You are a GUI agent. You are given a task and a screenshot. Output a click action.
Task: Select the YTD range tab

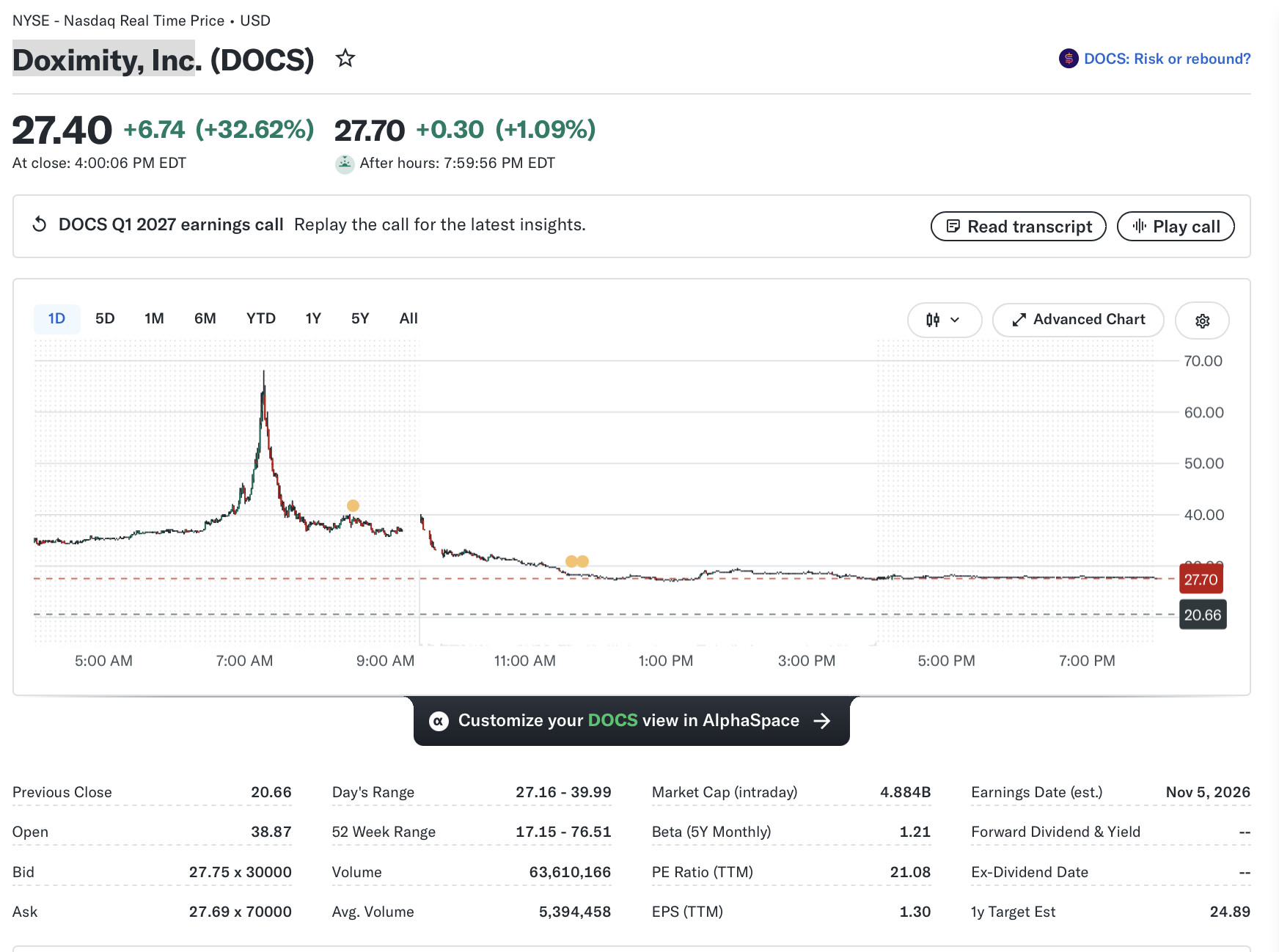261,318
